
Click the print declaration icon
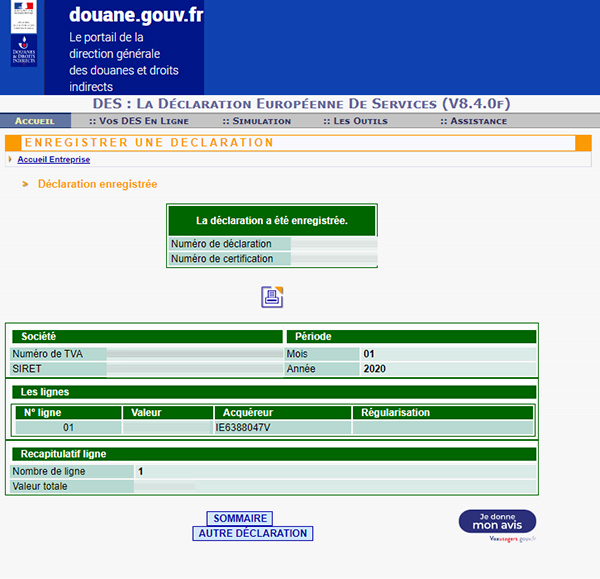coord(272,297)
